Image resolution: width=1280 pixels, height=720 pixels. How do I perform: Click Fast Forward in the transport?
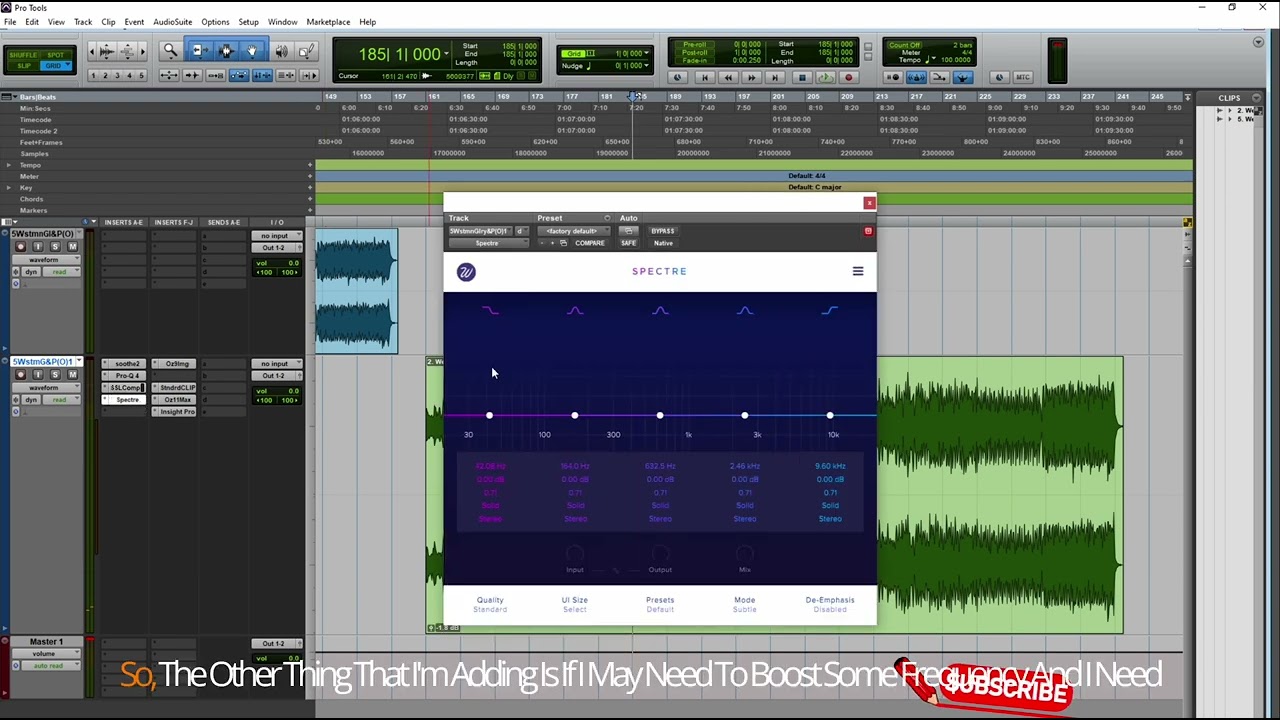coord(752,77)
